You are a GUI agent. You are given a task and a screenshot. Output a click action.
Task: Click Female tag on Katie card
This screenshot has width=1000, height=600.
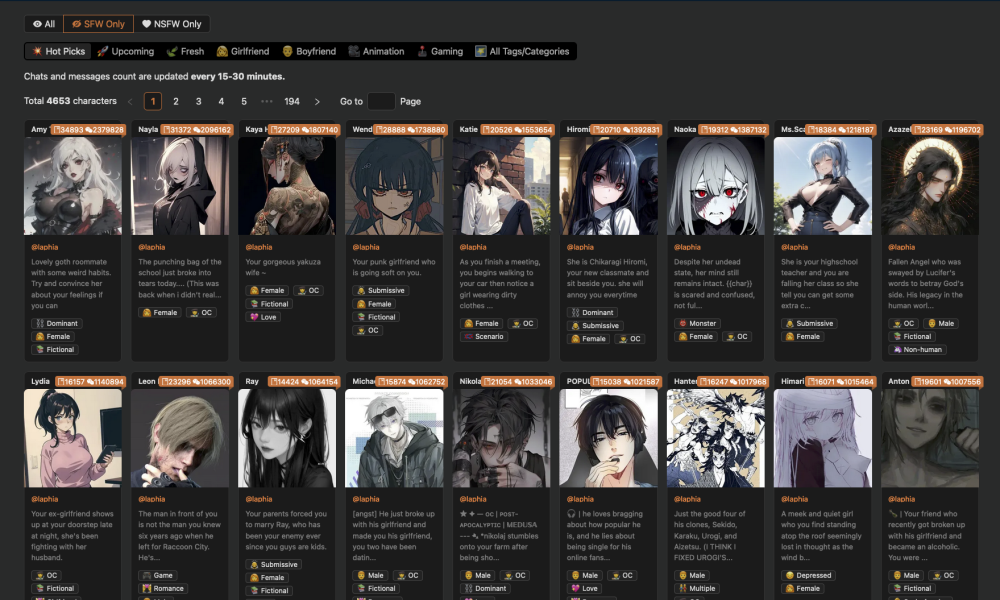click(481, 324)
